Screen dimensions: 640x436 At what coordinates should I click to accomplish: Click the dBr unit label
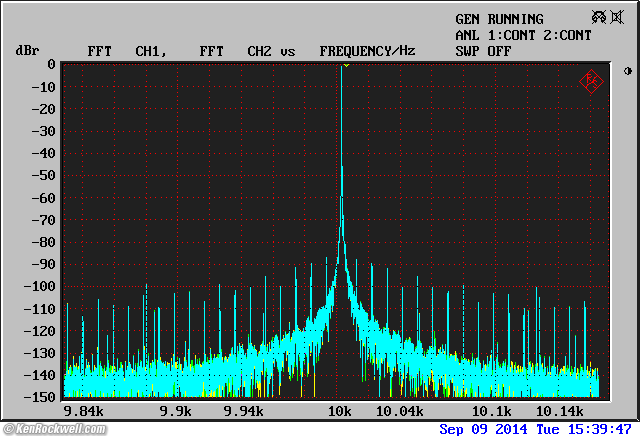[x=26, y=50]
